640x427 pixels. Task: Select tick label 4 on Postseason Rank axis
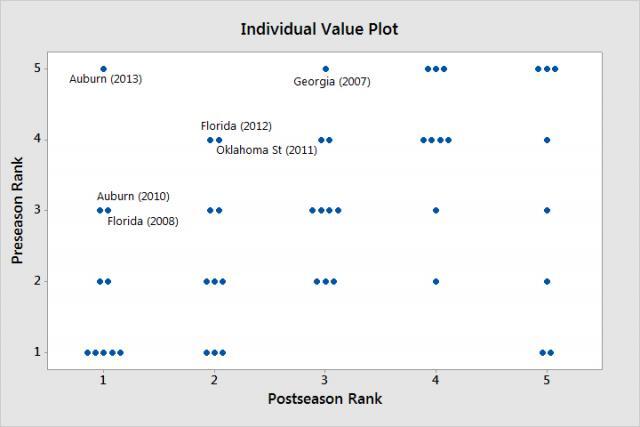436,381
